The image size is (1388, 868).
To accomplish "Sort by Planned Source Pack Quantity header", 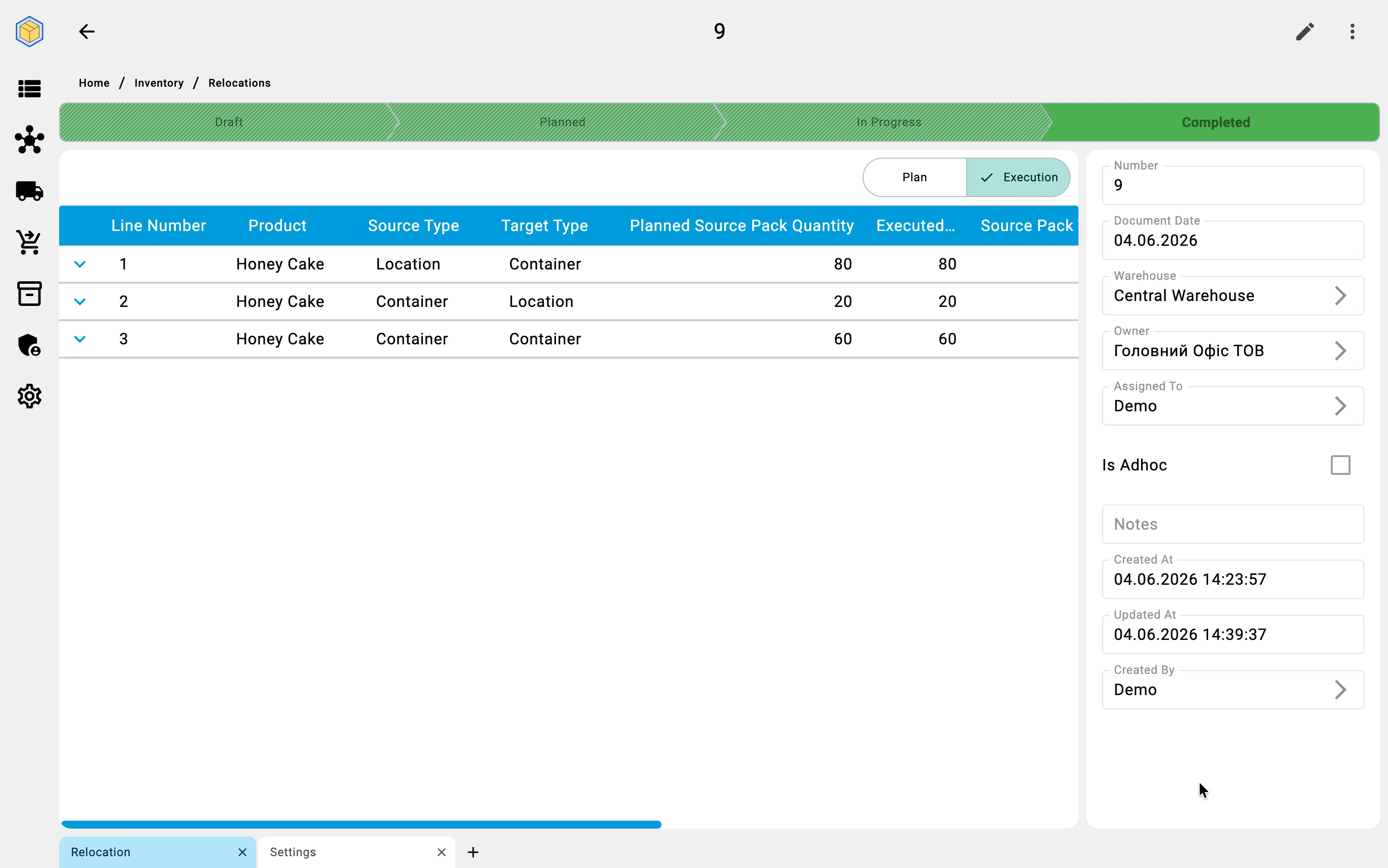I will coord(741,226).
